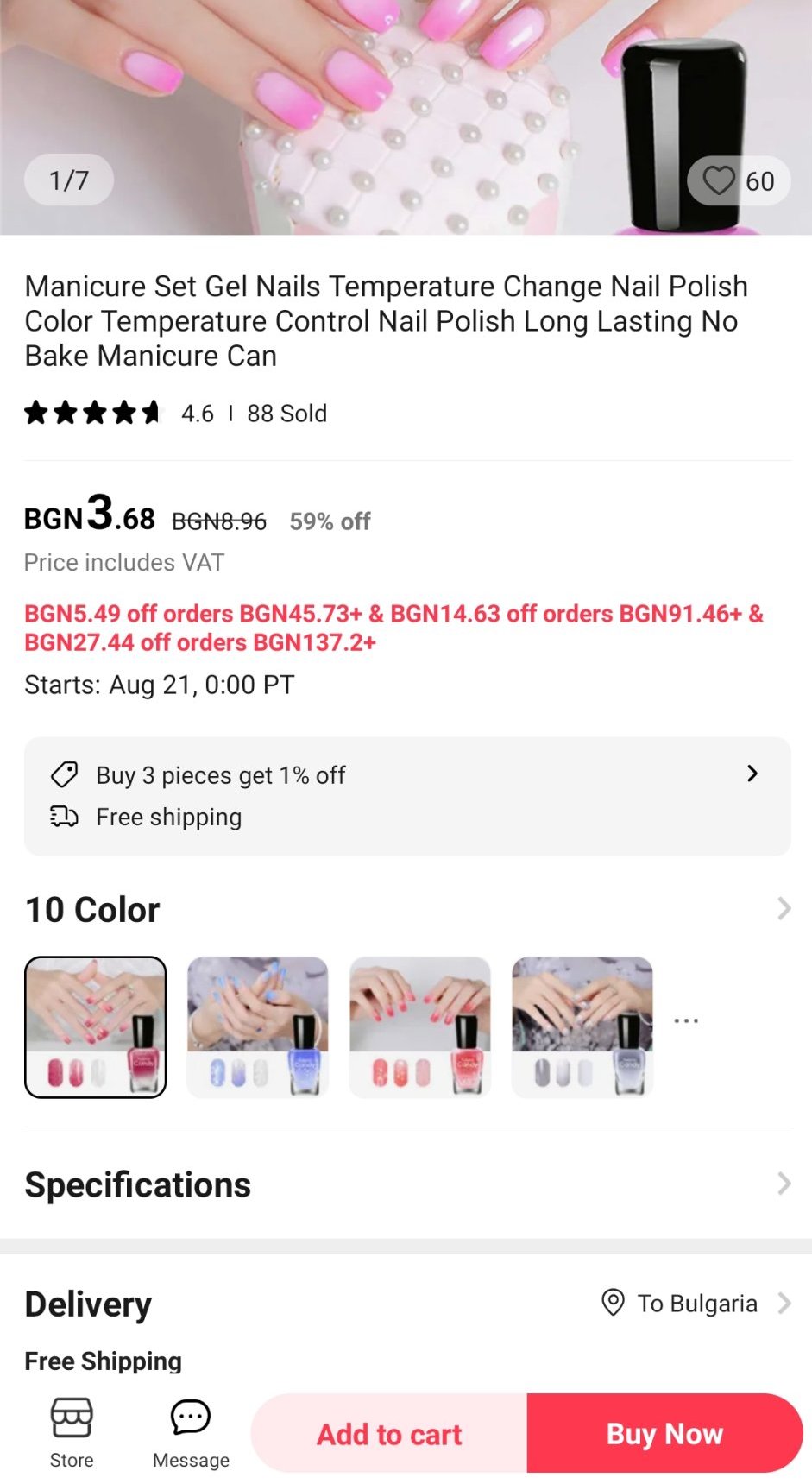Screen dimensions: 812x1484
Task: Open the BGN discount coupon offer text
Action: click(x=393, y=628)
